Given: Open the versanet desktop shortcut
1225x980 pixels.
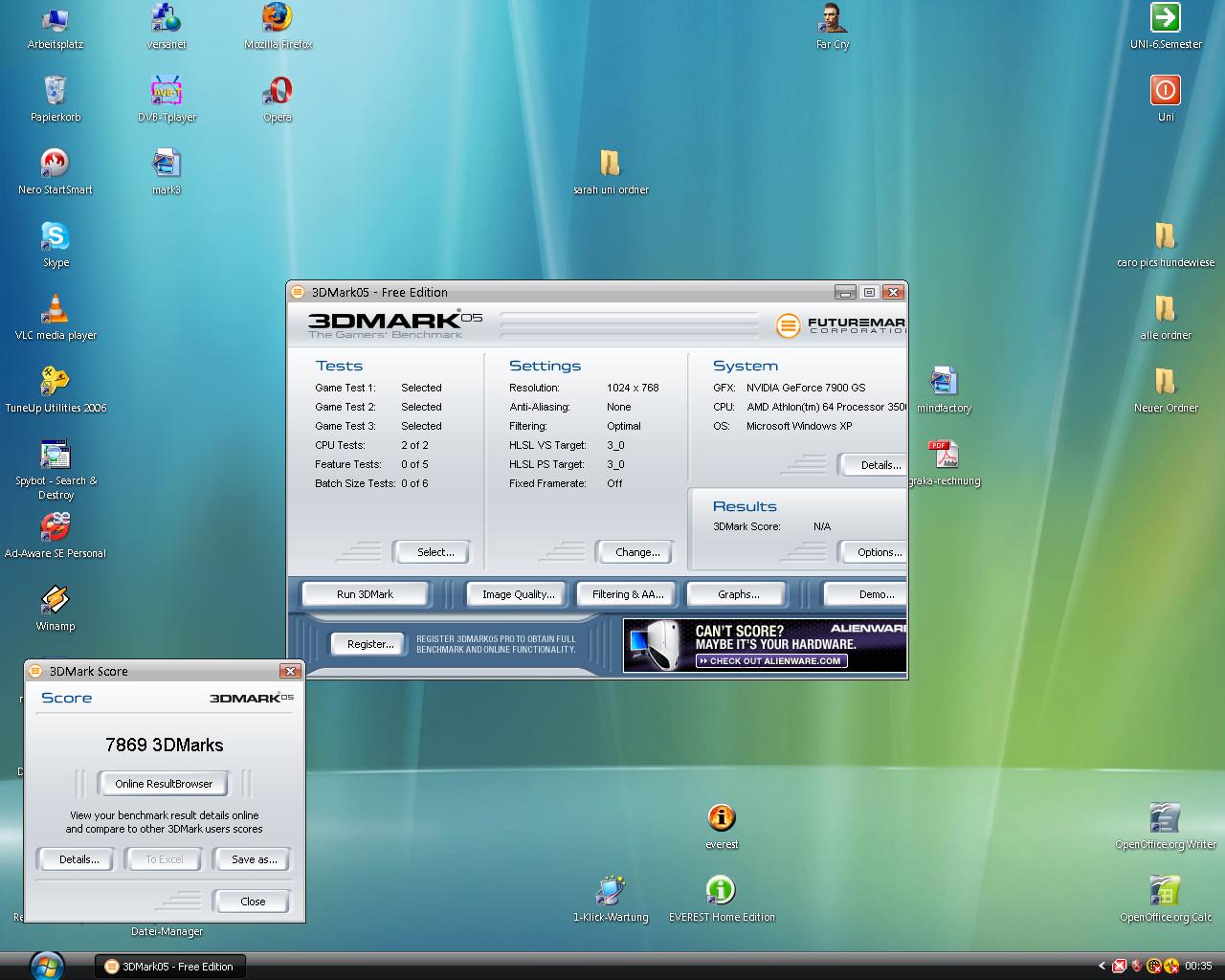Looking at the screenshot, I should click(x=167, y=28).
